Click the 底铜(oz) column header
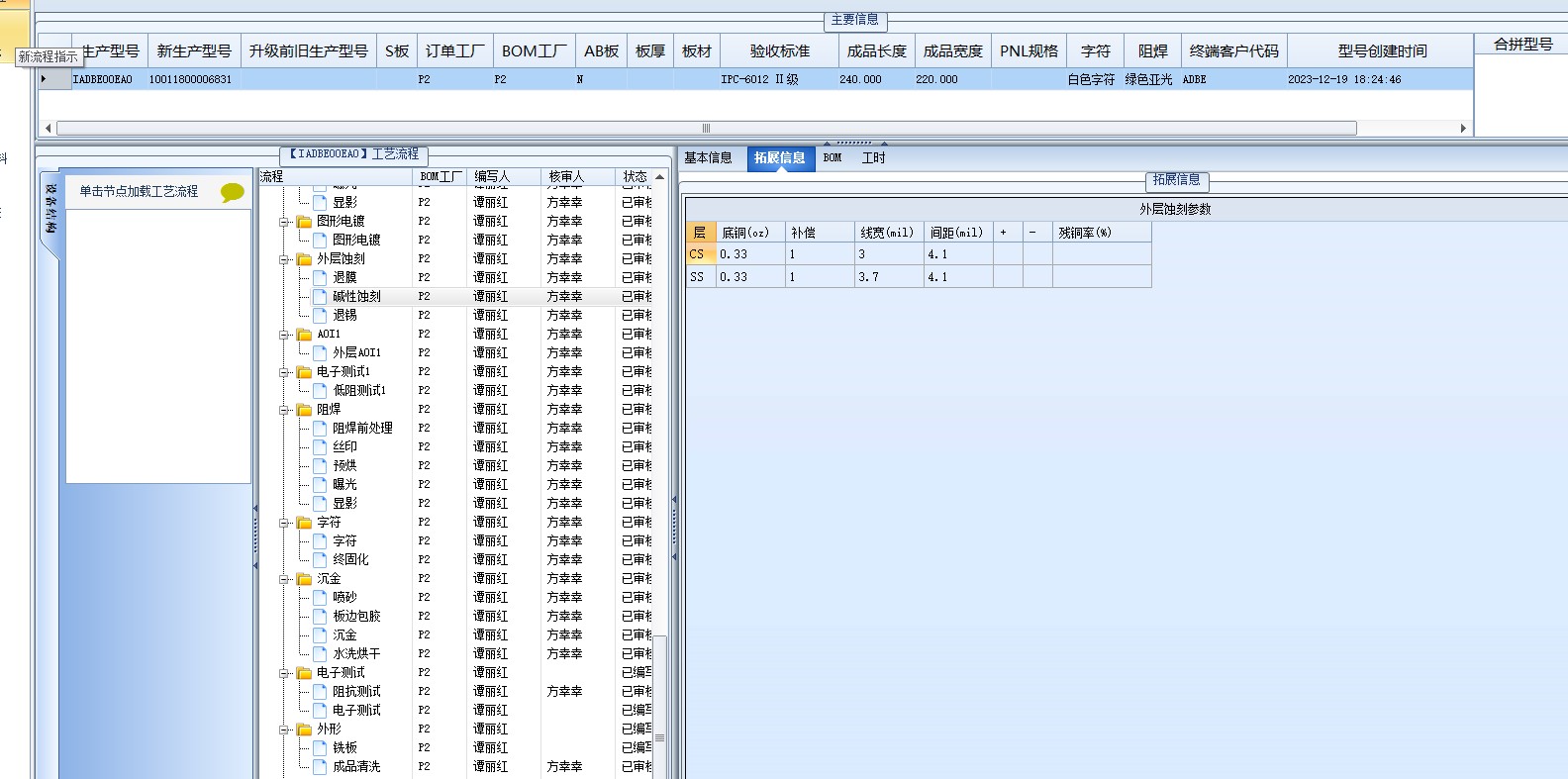1568x779 pixels. [x=750, y=233]
